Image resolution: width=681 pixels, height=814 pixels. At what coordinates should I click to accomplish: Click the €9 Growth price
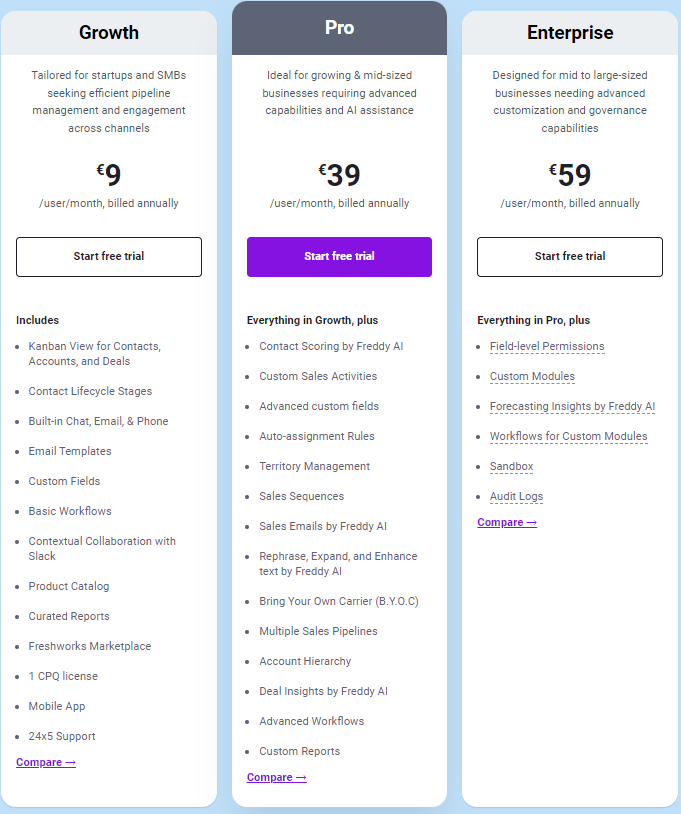tap(109, 176)
